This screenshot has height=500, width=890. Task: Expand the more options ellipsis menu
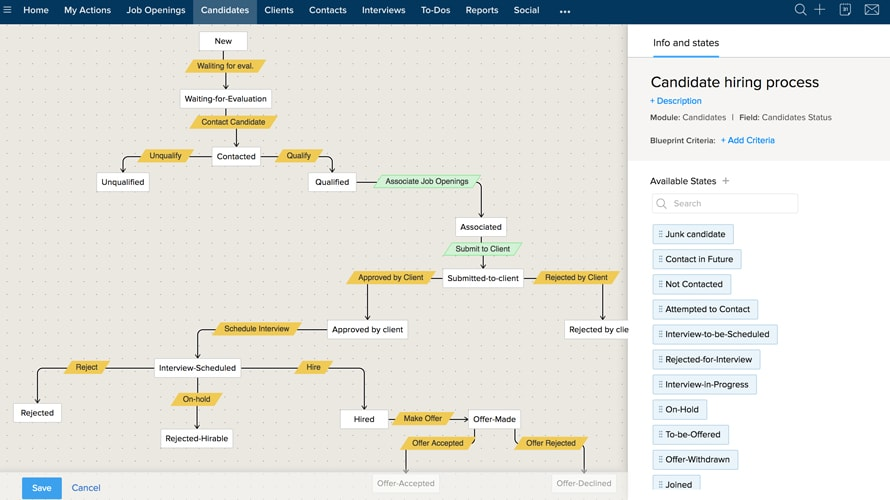(x=564, y=11)
